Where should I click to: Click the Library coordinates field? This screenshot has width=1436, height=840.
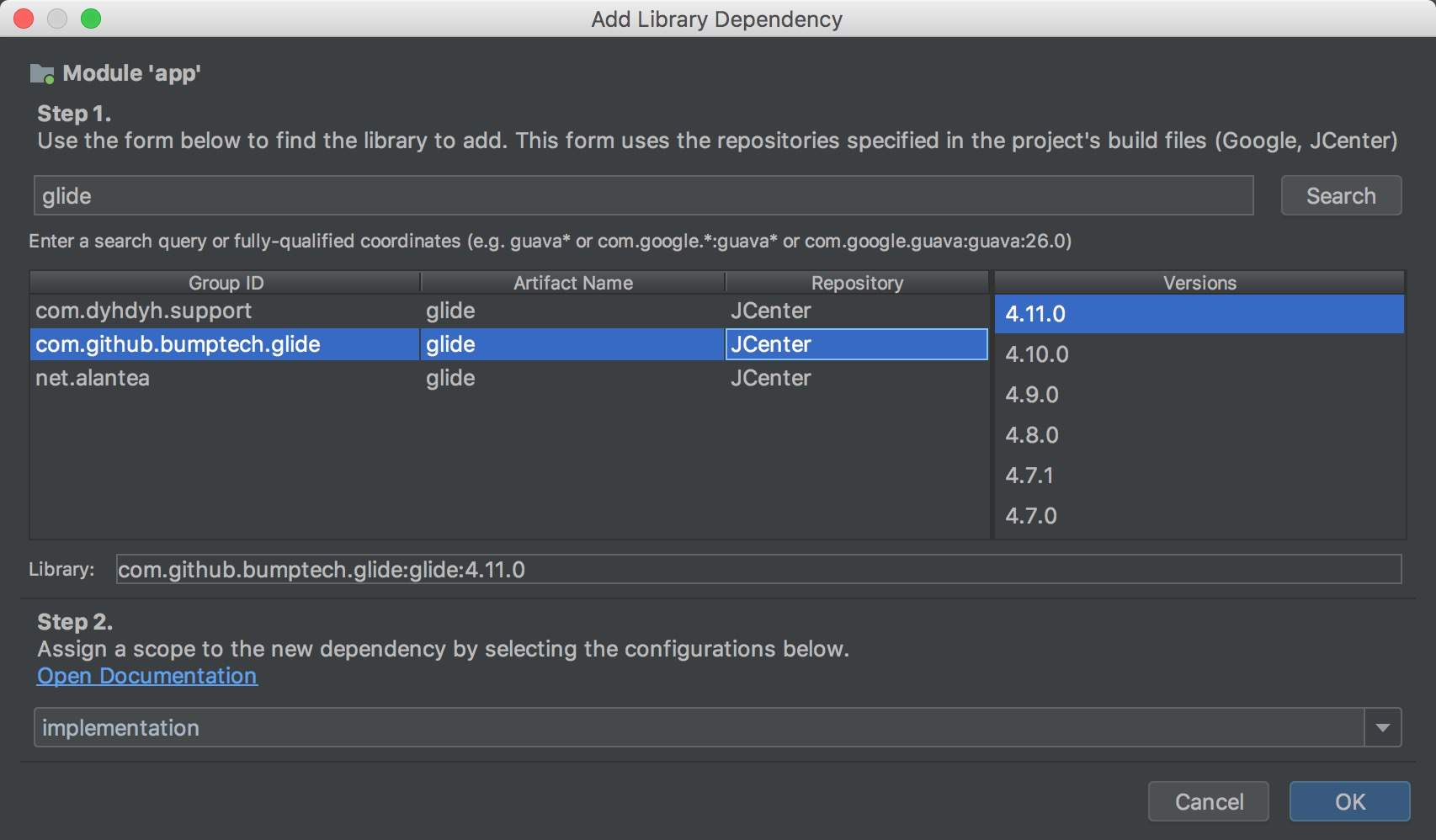[x=758, y=570]
